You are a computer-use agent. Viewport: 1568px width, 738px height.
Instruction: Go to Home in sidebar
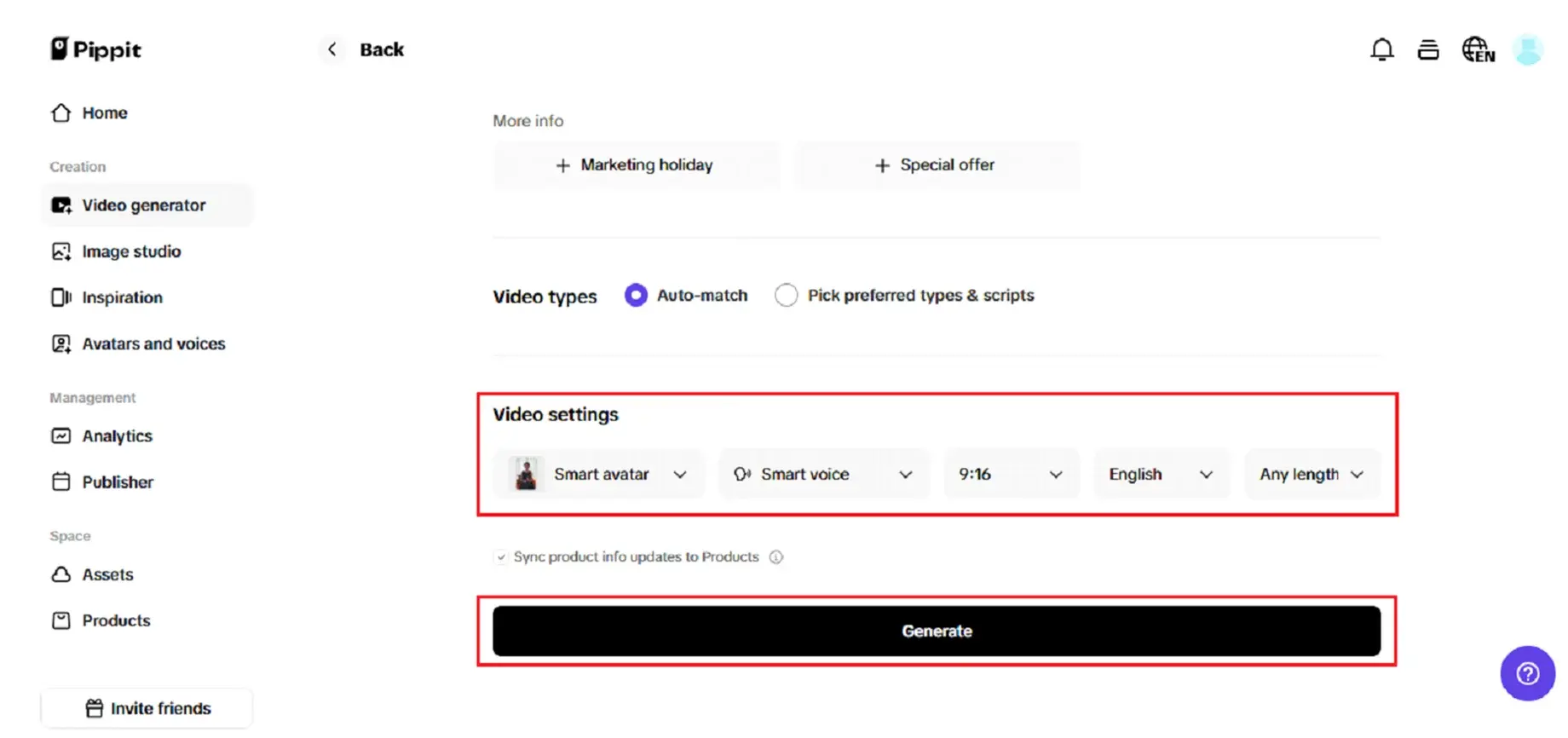click(x=147, y=112)
